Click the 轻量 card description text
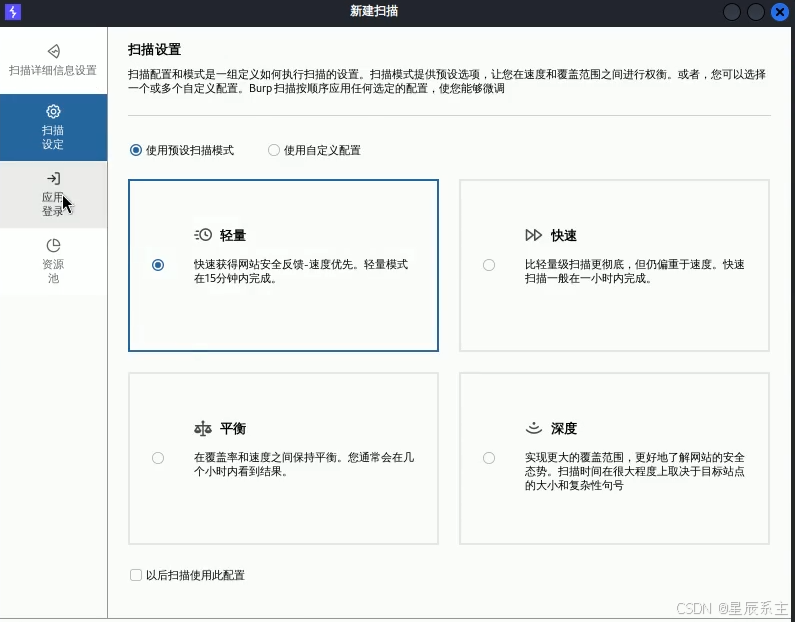The height and width of the screenshot is (622, 795). [x=301, y=271]
